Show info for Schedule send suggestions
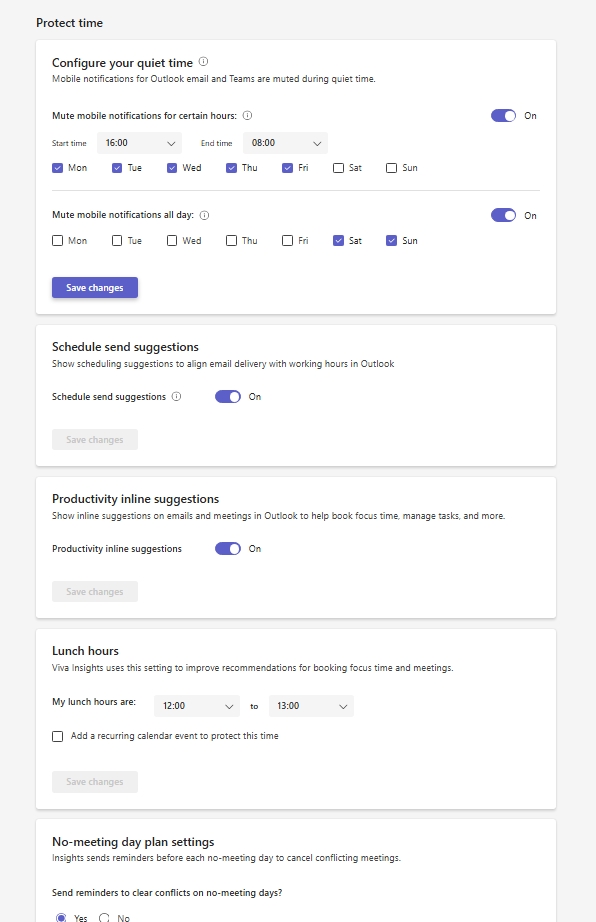The height and width of the screenshot is (922, 596). pyautogui.click(x=176, y=396)
